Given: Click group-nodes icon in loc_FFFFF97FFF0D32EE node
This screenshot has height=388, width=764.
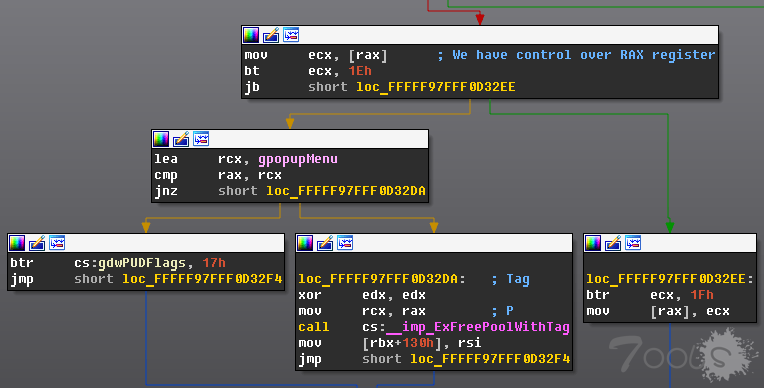Looking at the screenshot, I should pyautogui.click(x=633, y=243).
